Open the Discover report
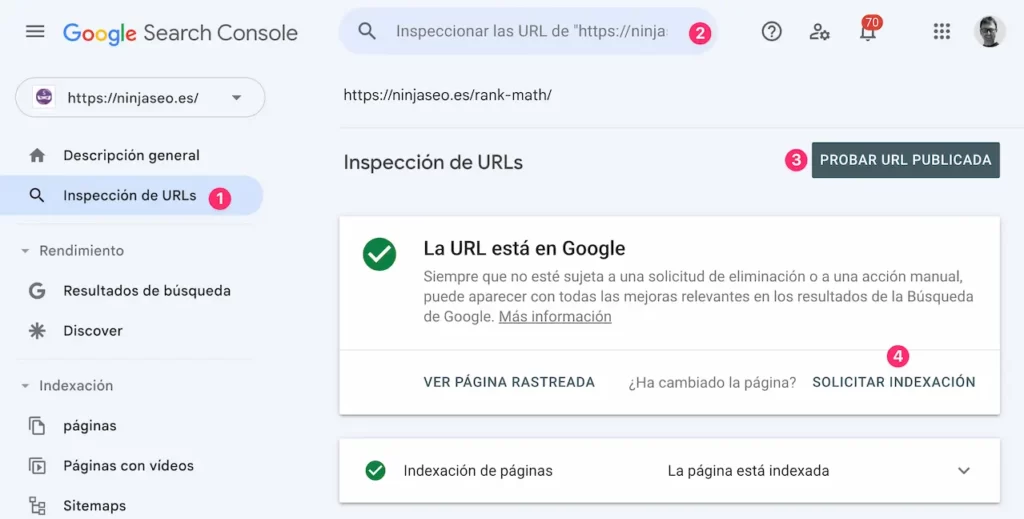Viewport: 1024px width, 519px height. 93,330
